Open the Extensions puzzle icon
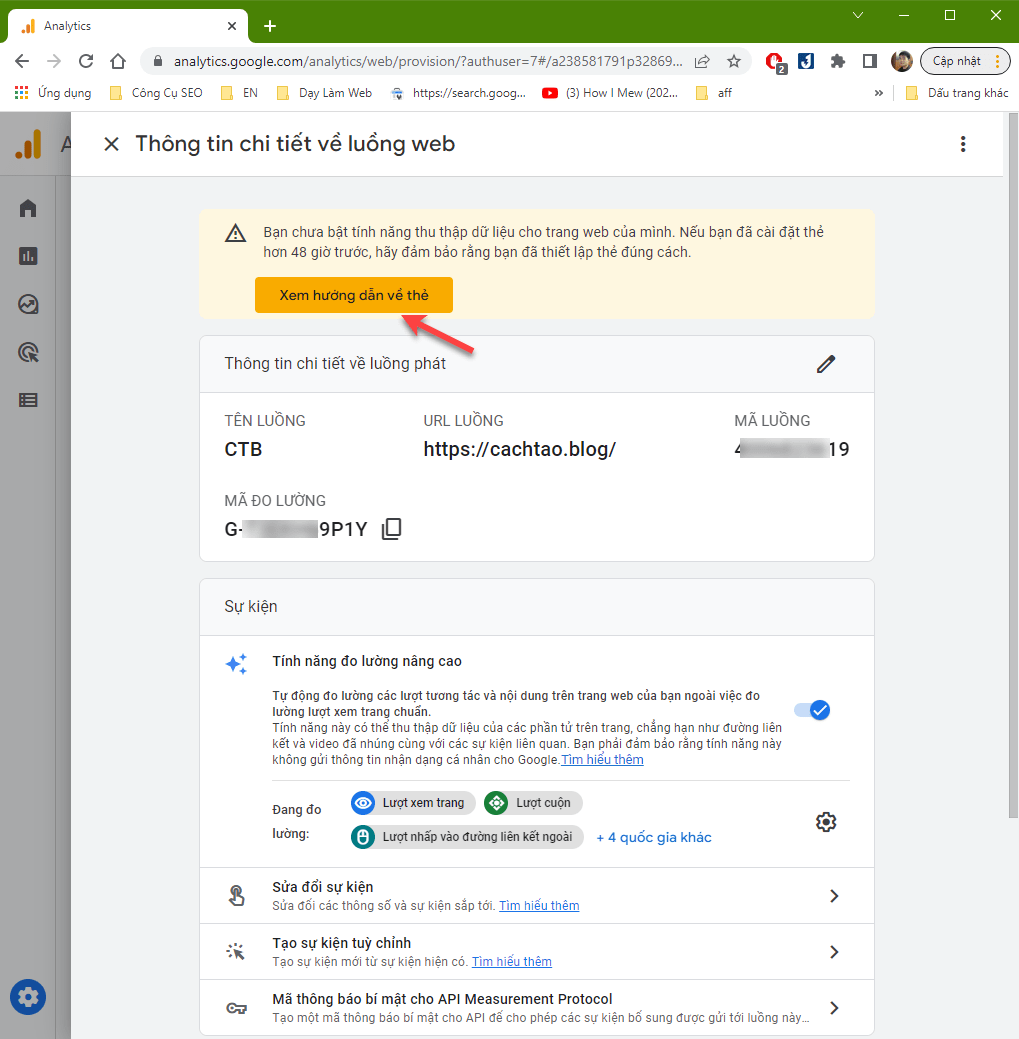The width and height of the screenshot is (1019, 1039). click(x=837, y=61)
